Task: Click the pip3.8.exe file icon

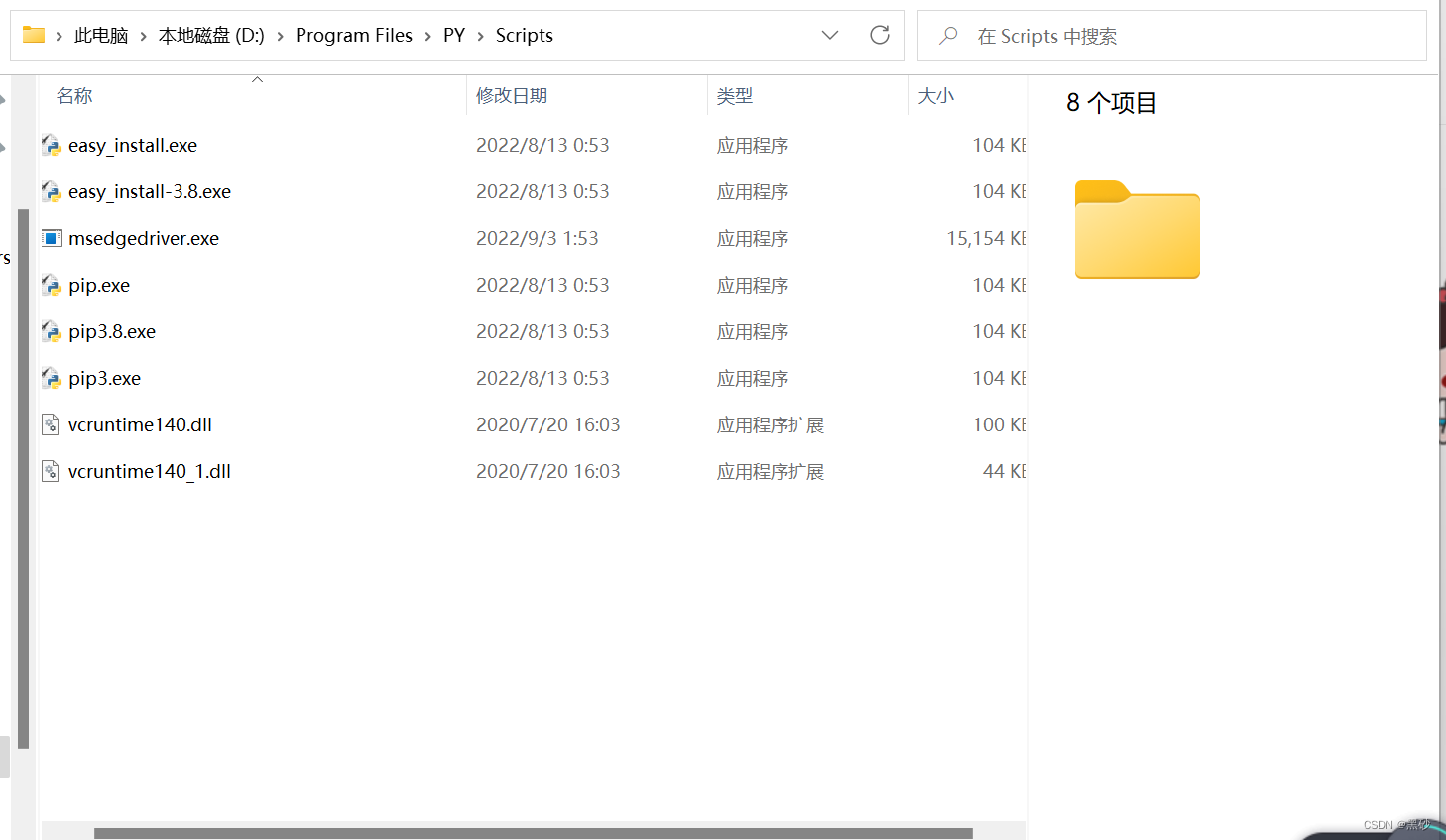Action: pos(51,332)
